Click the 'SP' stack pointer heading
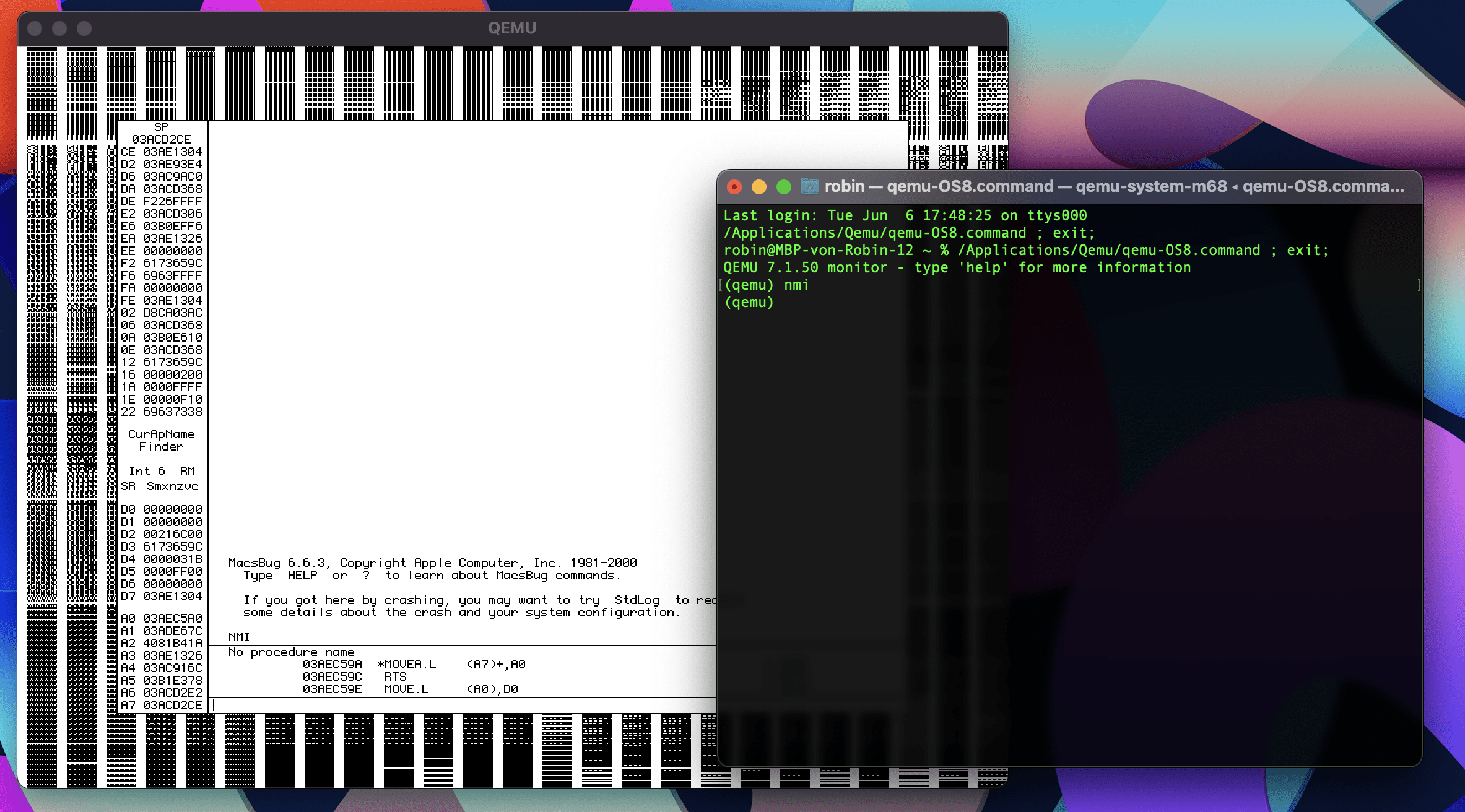 click(x=161, y=127)
